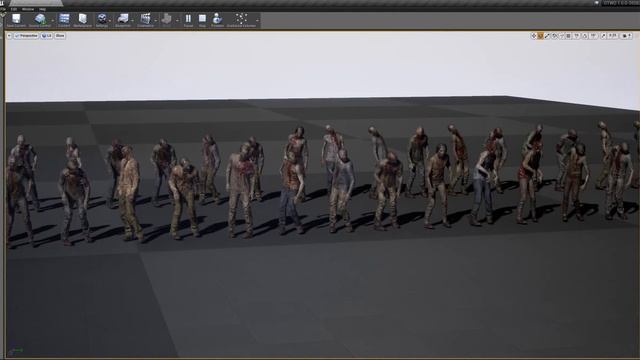Click the Possess player icon
Image resolution: width=640 pixels, height=360 pixels.
point(217,20)
